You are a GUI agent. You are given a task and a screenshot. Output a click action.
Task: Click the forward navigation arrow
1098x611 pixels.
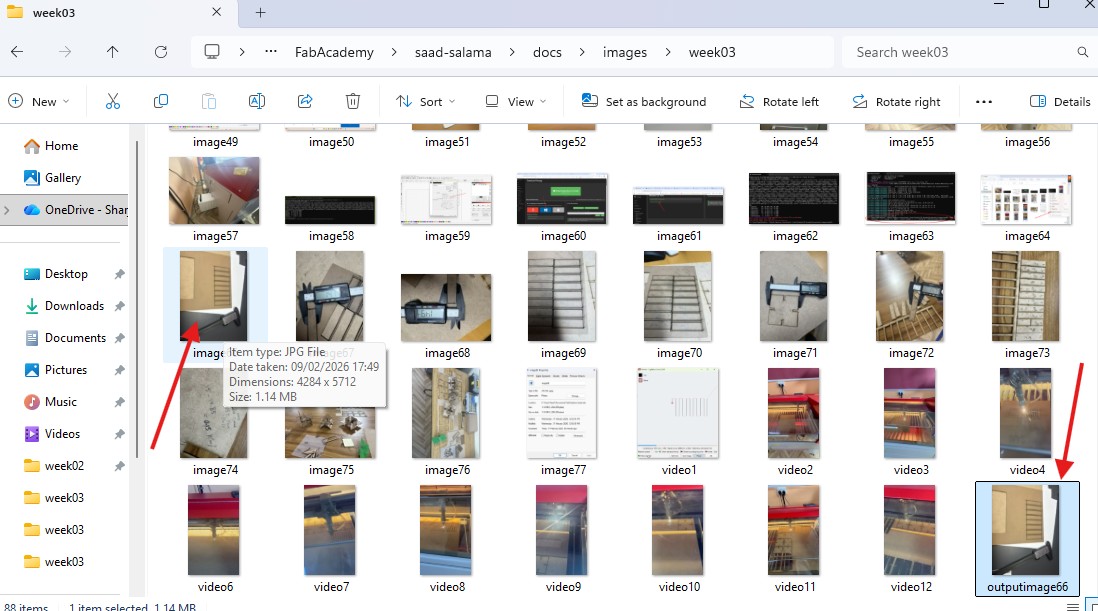point(64,52)
